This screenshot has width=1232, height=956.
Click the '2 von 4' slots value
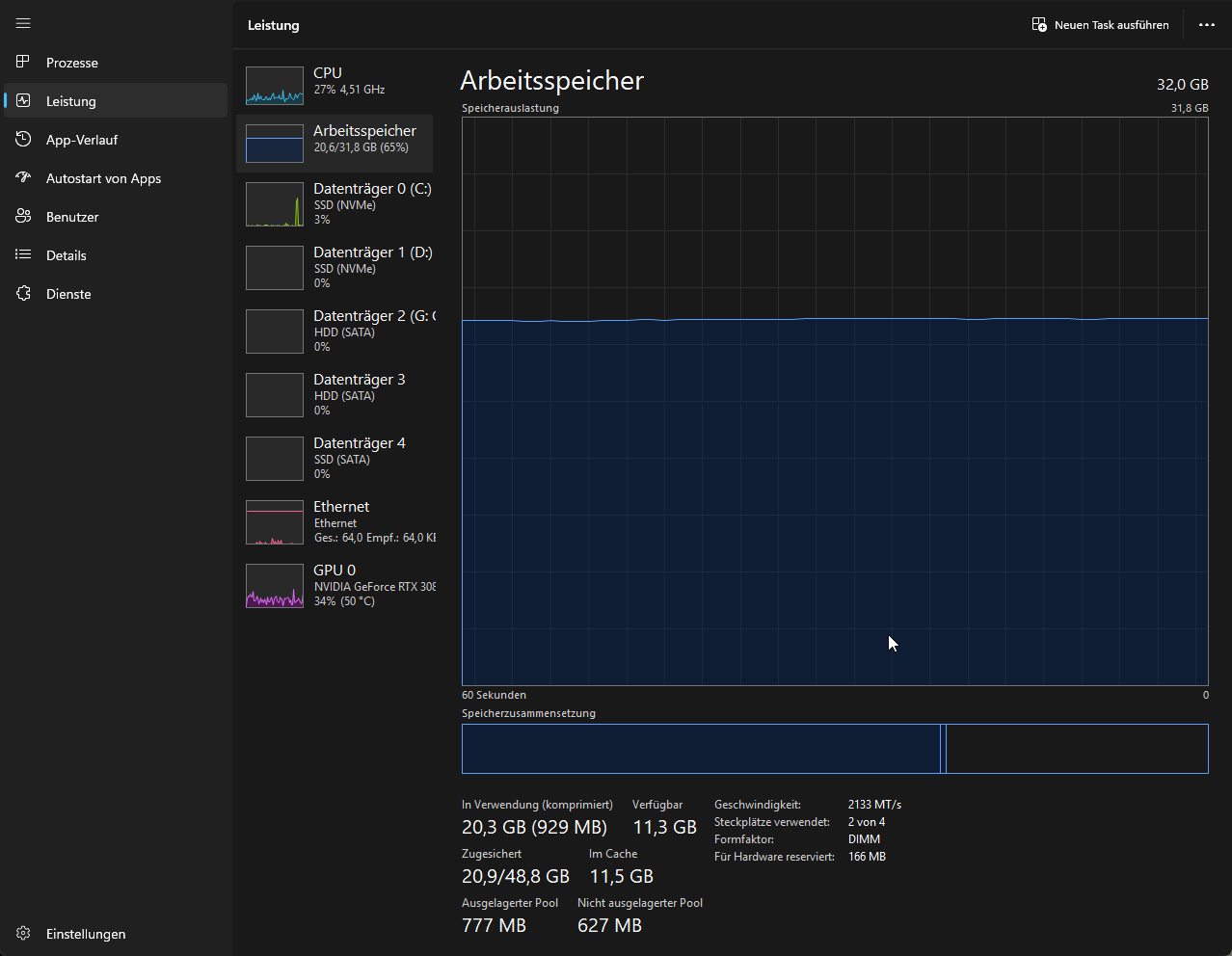867,822
